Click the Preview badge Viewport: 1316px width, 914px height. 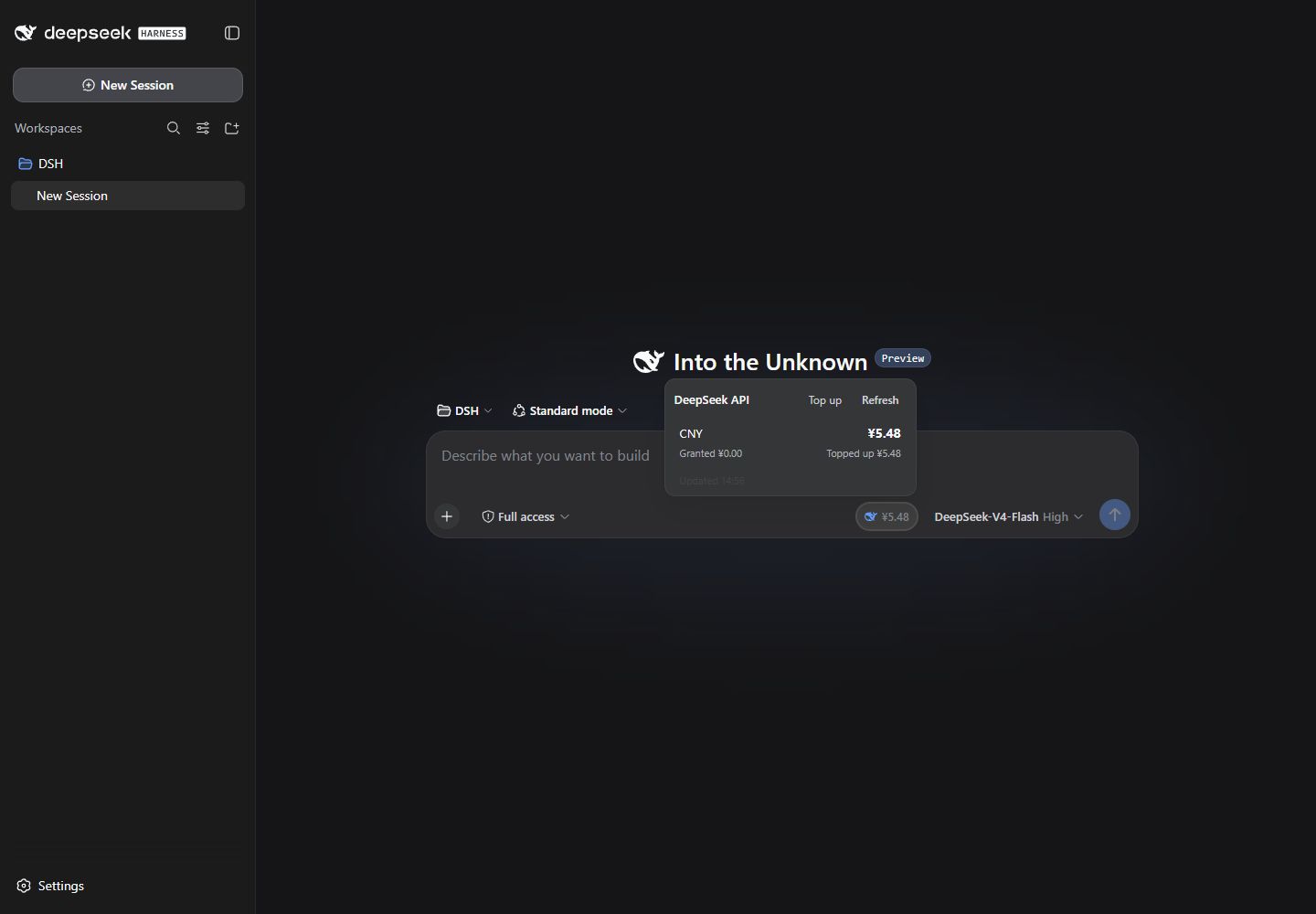point(903,358)
